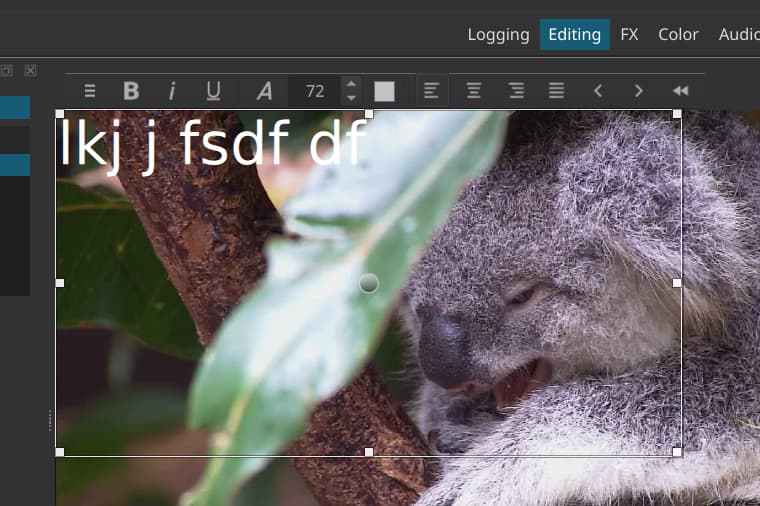Screen dimensions: 760x506
Task: Decrease font size with down arrow
Action: pos(351,98)
